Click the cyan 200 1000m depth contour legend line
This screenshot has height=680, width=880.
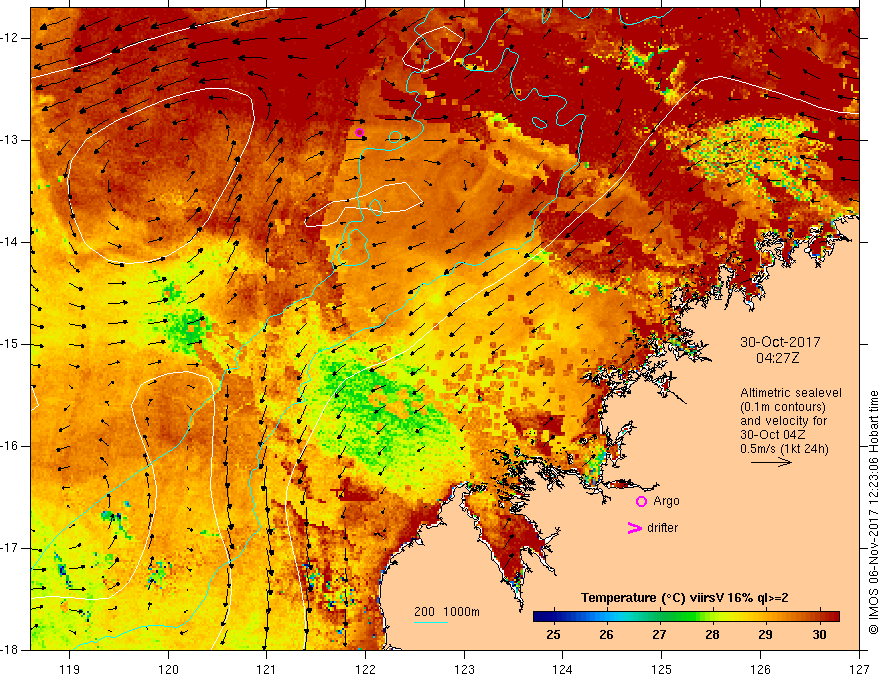click(x=431, y=622)
